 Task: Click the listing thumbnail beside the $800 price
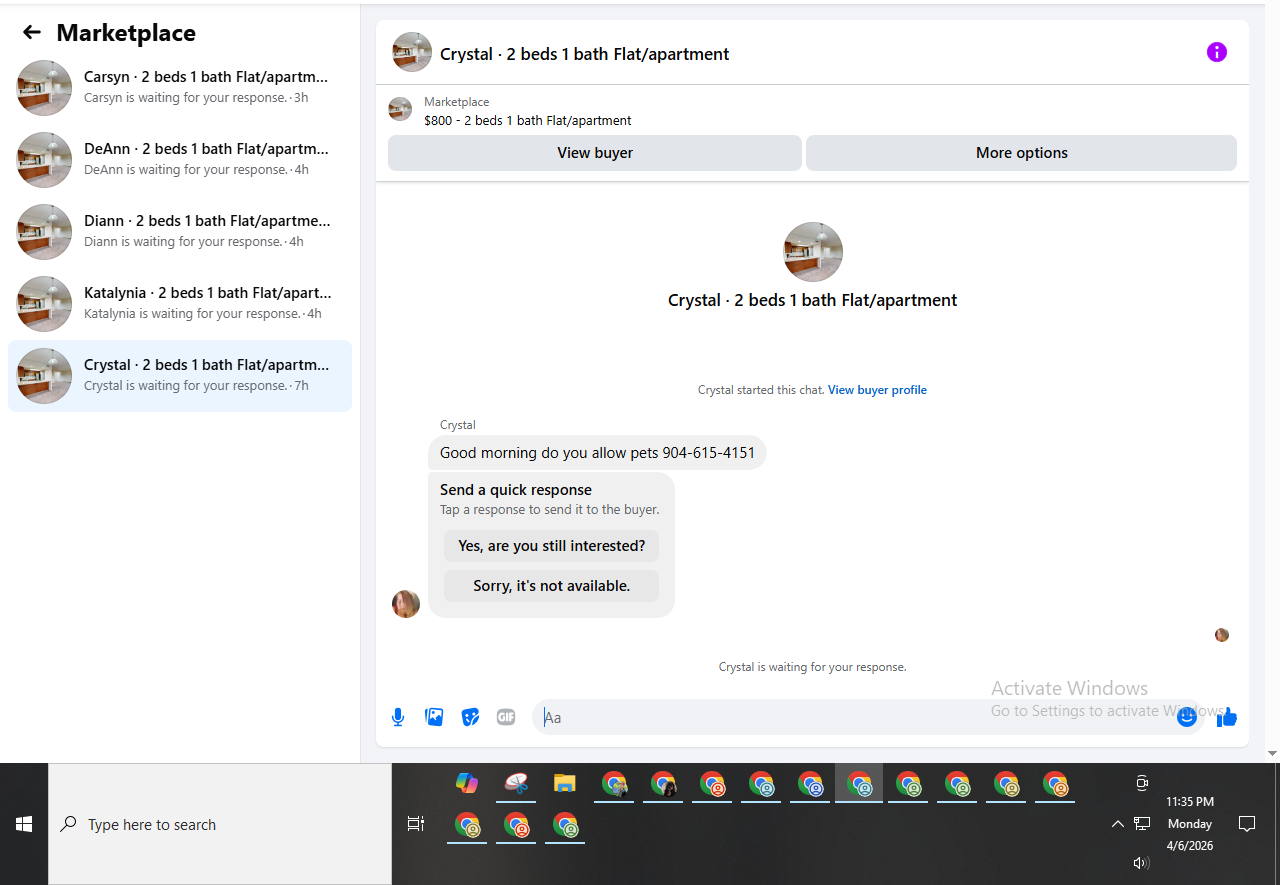coord(400,109)
